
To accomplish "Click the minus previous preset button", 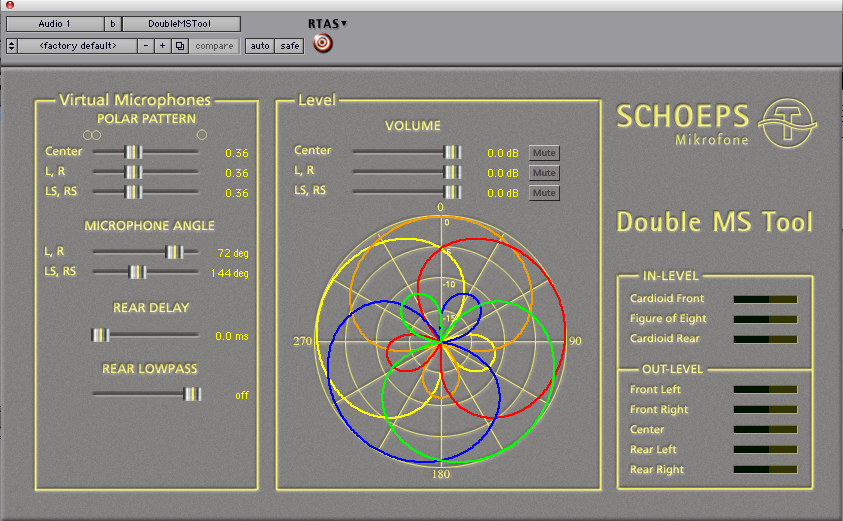I will coord(146,46).
